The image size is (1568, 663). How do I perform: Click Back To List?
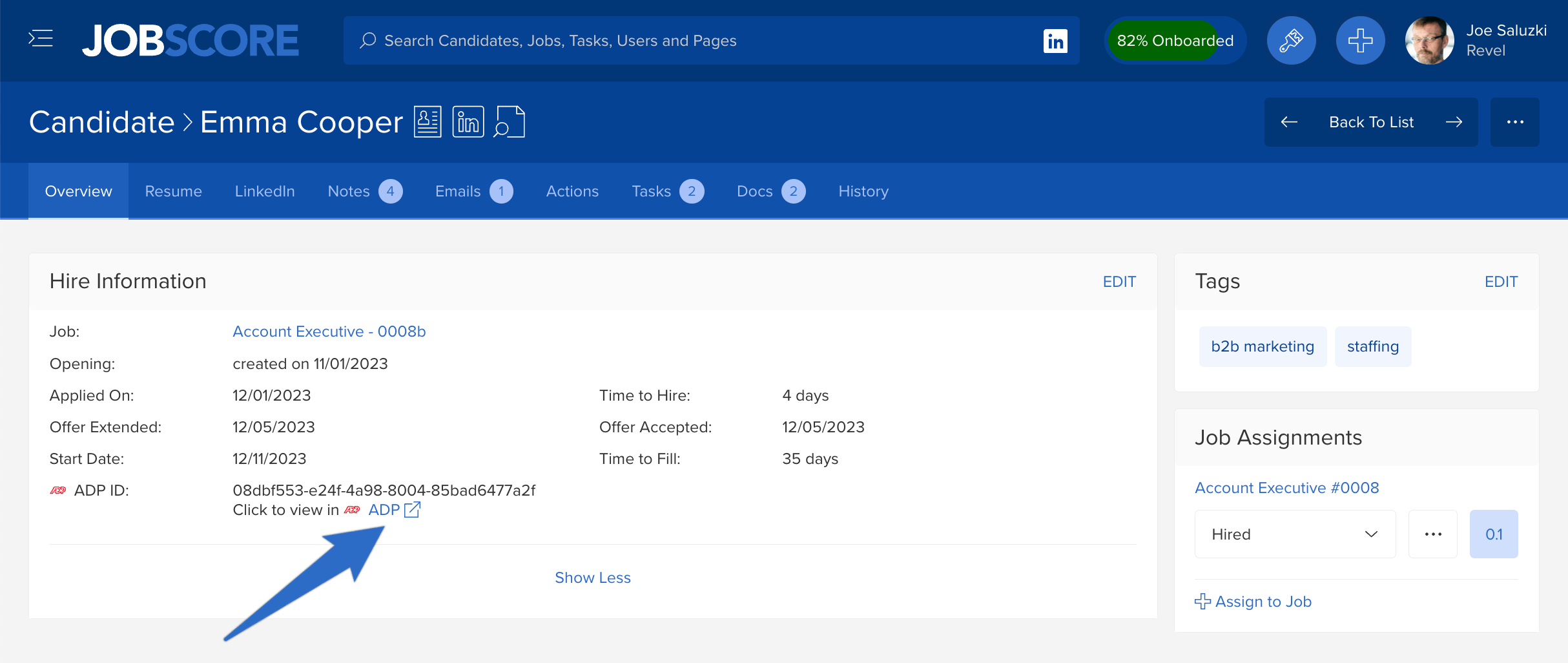pos(1371,122)
